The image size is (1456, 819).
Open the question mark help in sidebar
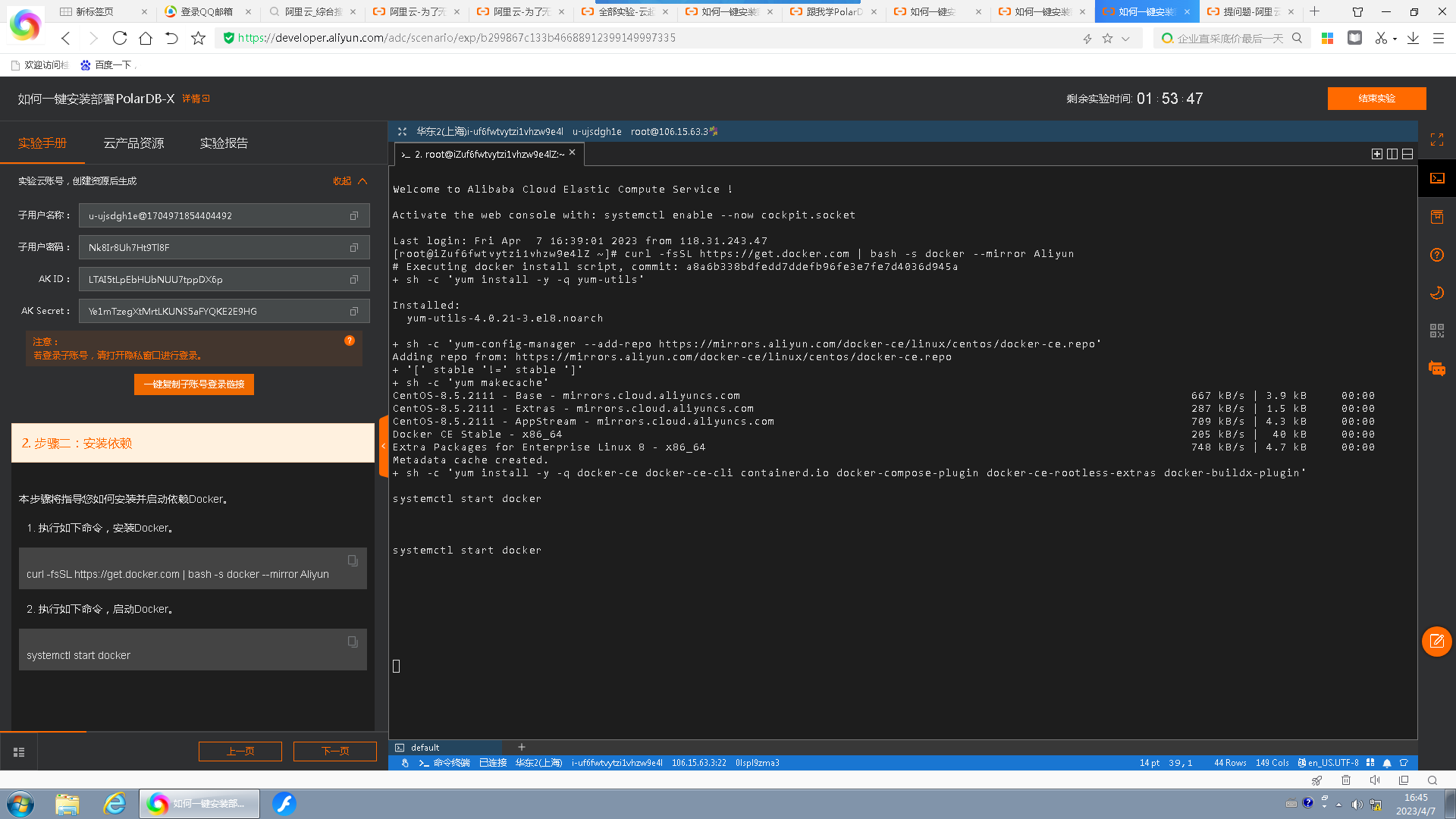click(x=1437, y=255)
